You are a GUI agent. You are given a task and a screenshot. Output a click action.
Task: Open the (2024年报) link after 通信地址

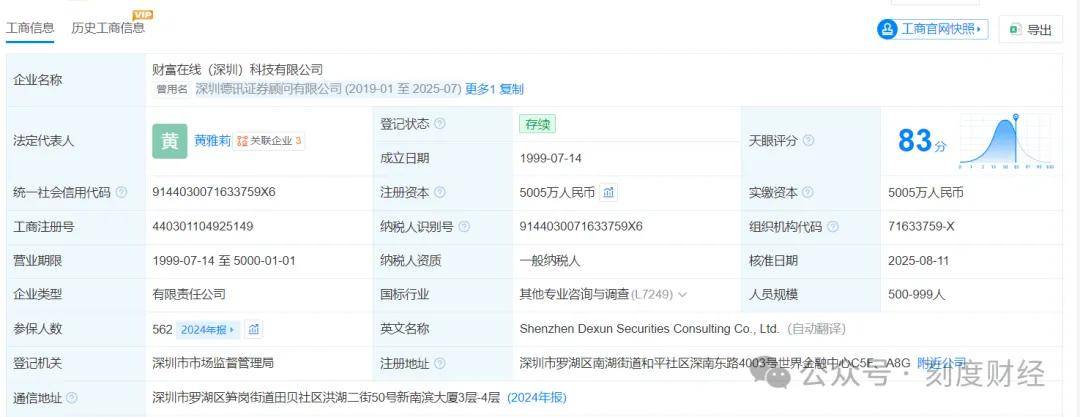[x=537, y=398]
